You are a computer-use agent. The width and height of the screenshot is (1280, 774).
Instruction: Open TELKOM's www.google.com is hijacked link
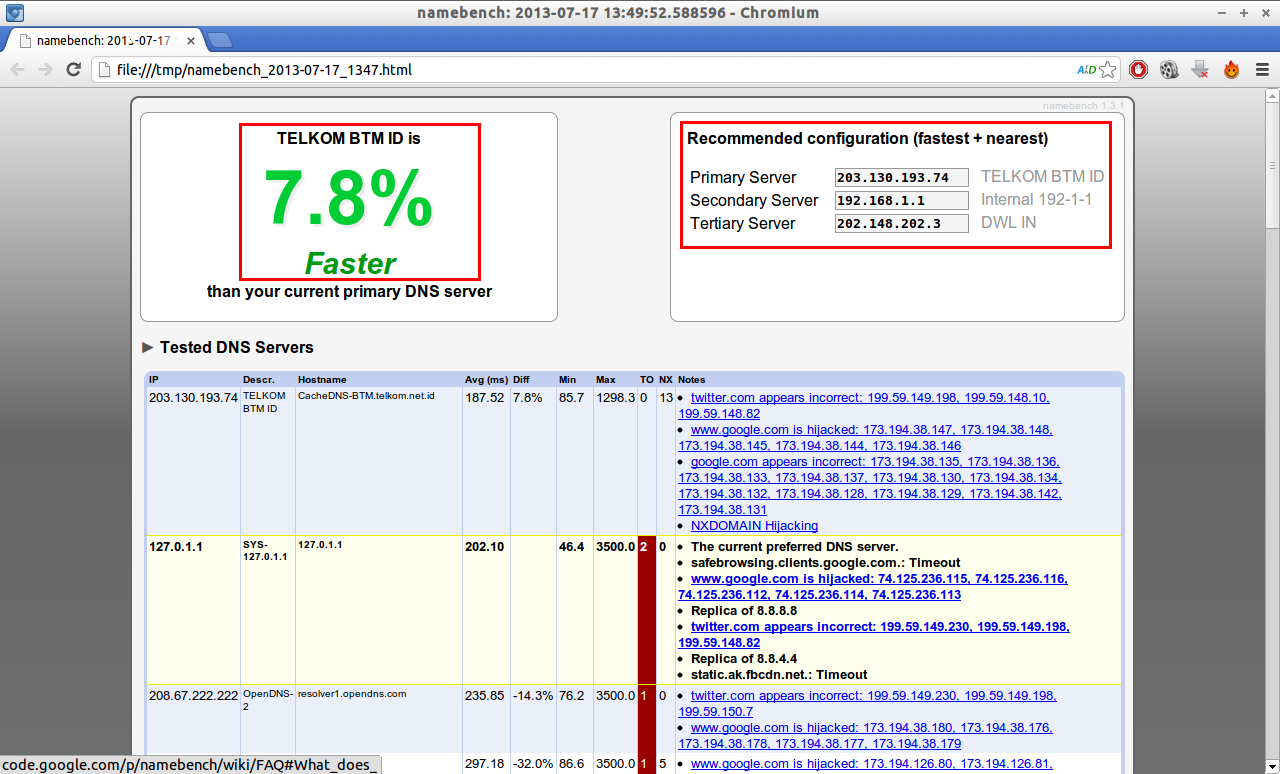point(865,437)
